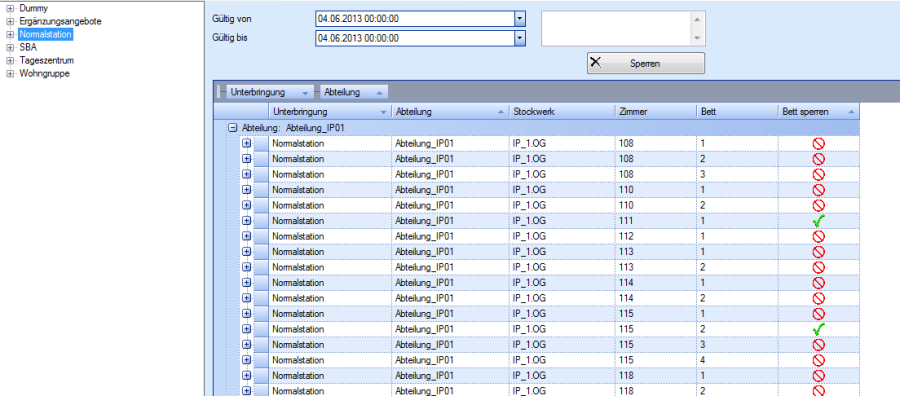Sort by Bett sperren column header

coord(818,112)
